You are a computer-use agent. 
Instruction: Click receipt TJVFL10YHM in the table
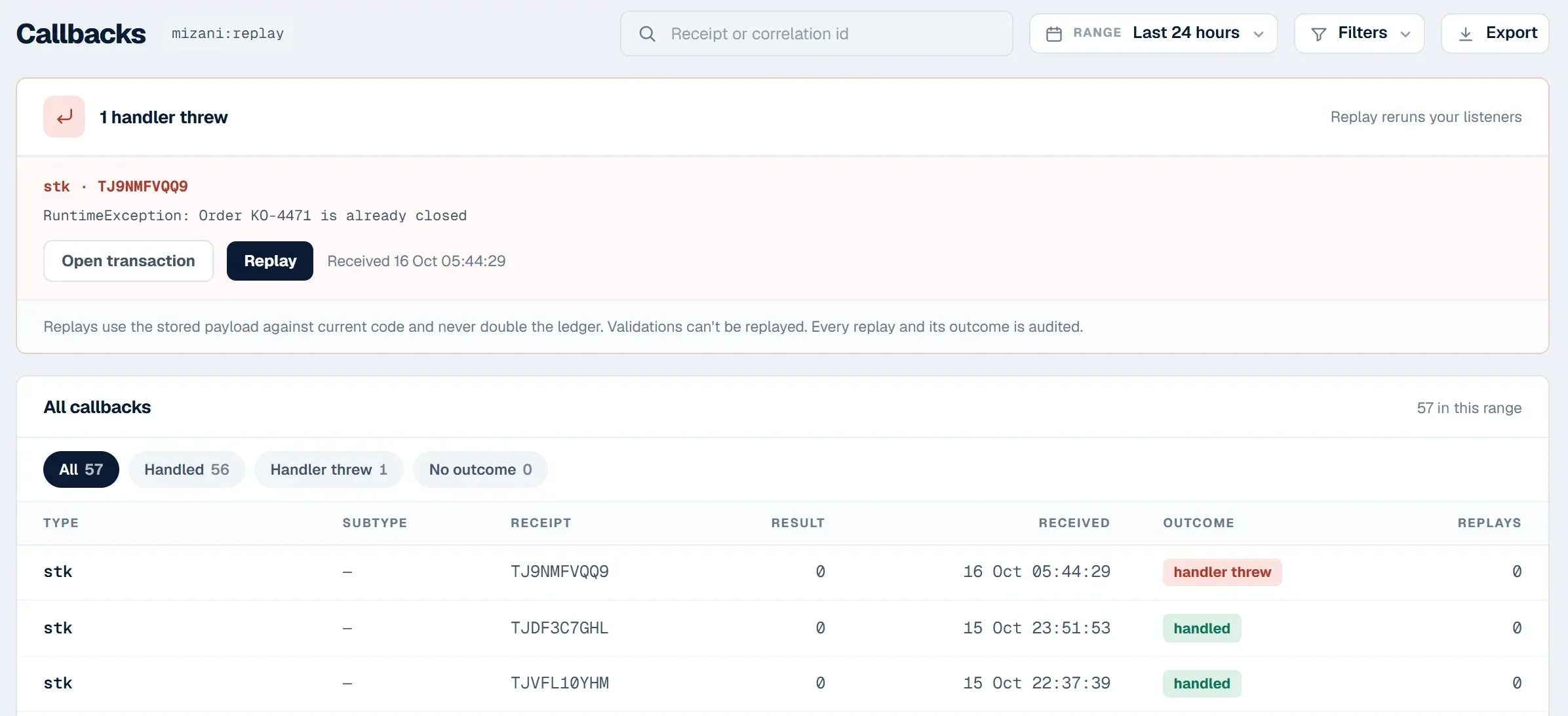(560, 683)
